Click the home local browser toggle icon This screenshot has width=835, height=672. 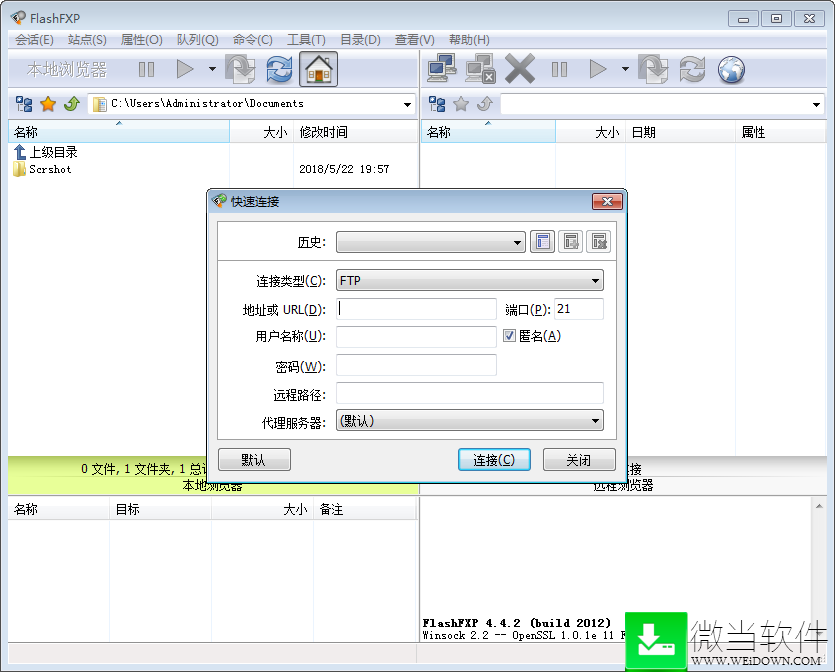point(318,69)
